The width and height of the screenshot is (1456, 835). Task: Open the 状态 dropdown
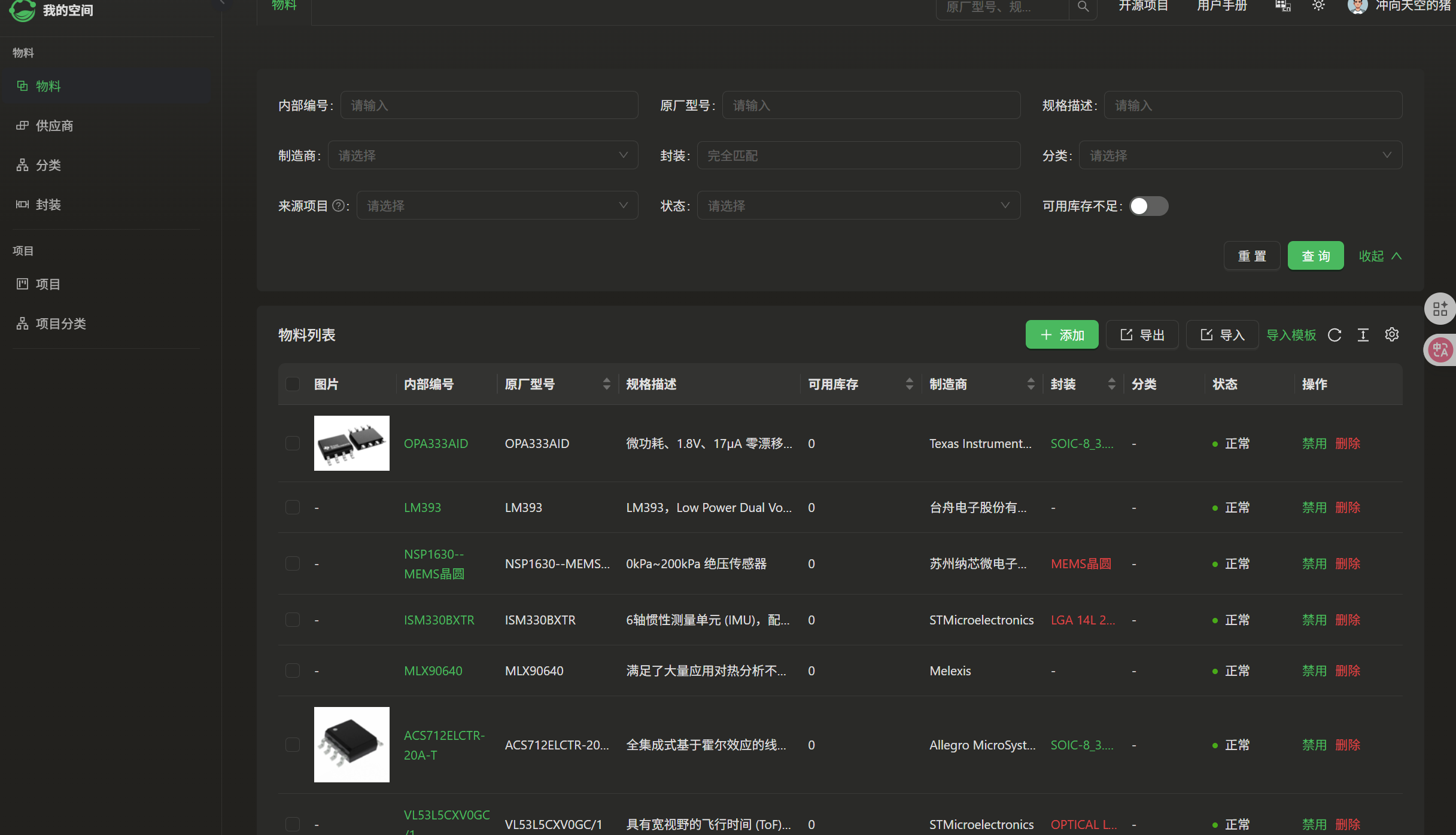pos(858,206)
